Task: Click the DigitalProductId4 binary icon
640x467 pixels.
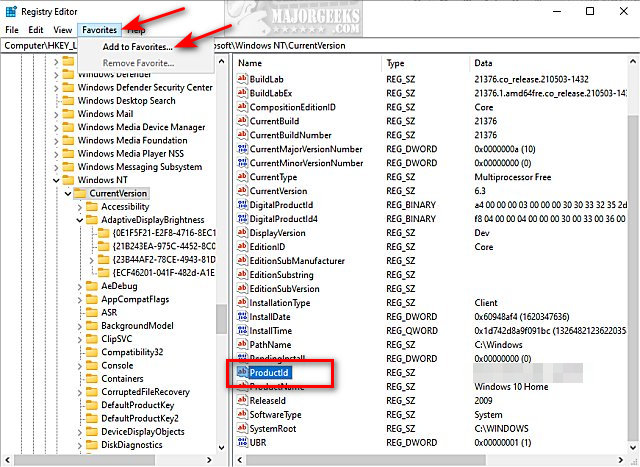Action: (242, 219)
